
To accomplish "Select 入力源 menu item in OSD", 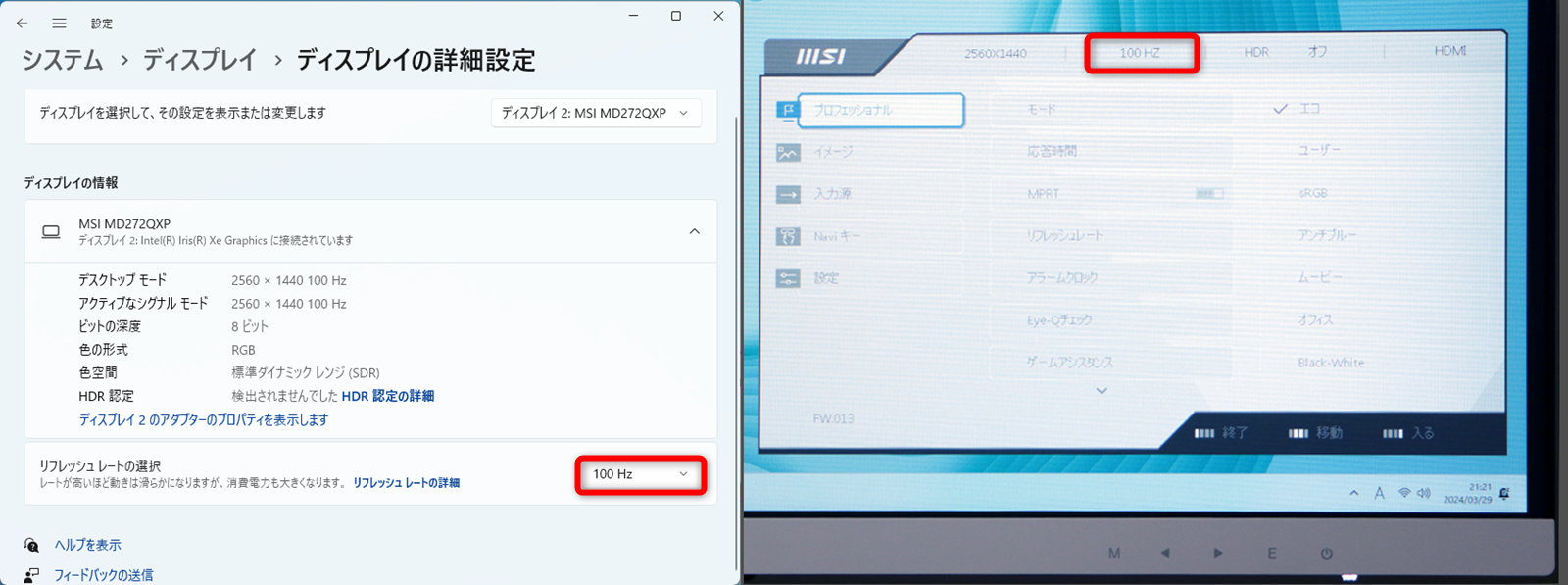I will 832,194.
